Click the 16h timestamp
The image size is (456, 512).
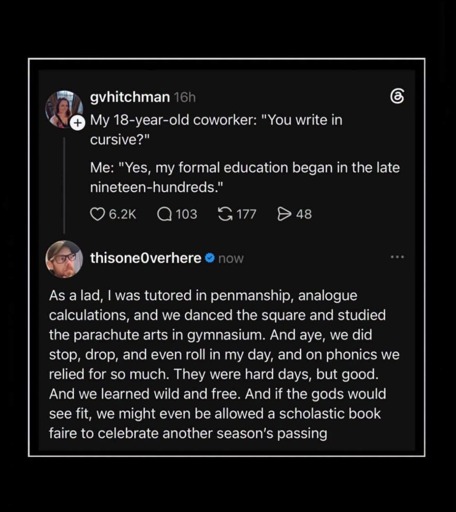click(x=185, y=97)
